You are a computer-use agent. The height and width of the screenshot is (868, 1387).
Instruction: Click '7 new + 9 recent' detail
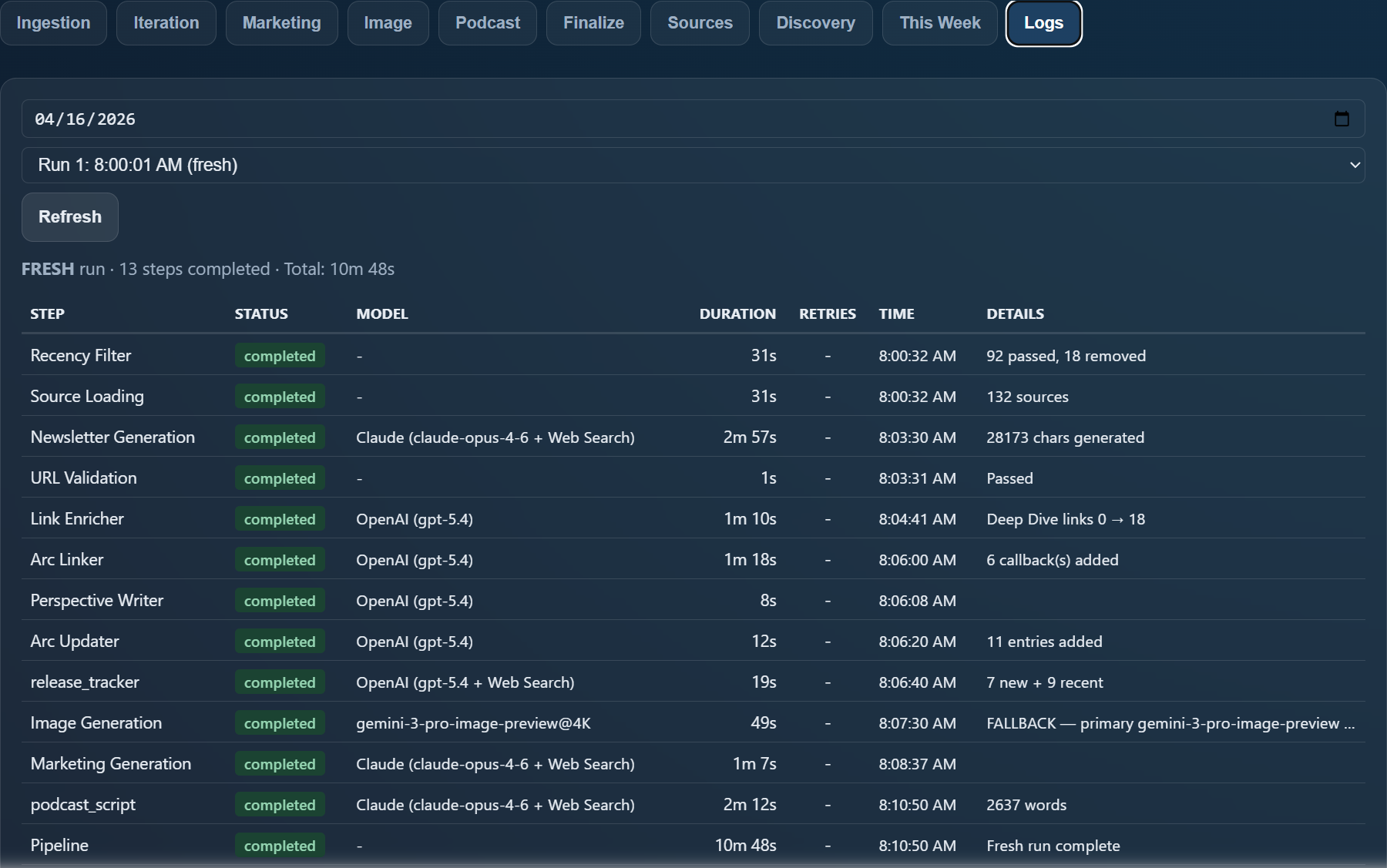coord(1045,682)
